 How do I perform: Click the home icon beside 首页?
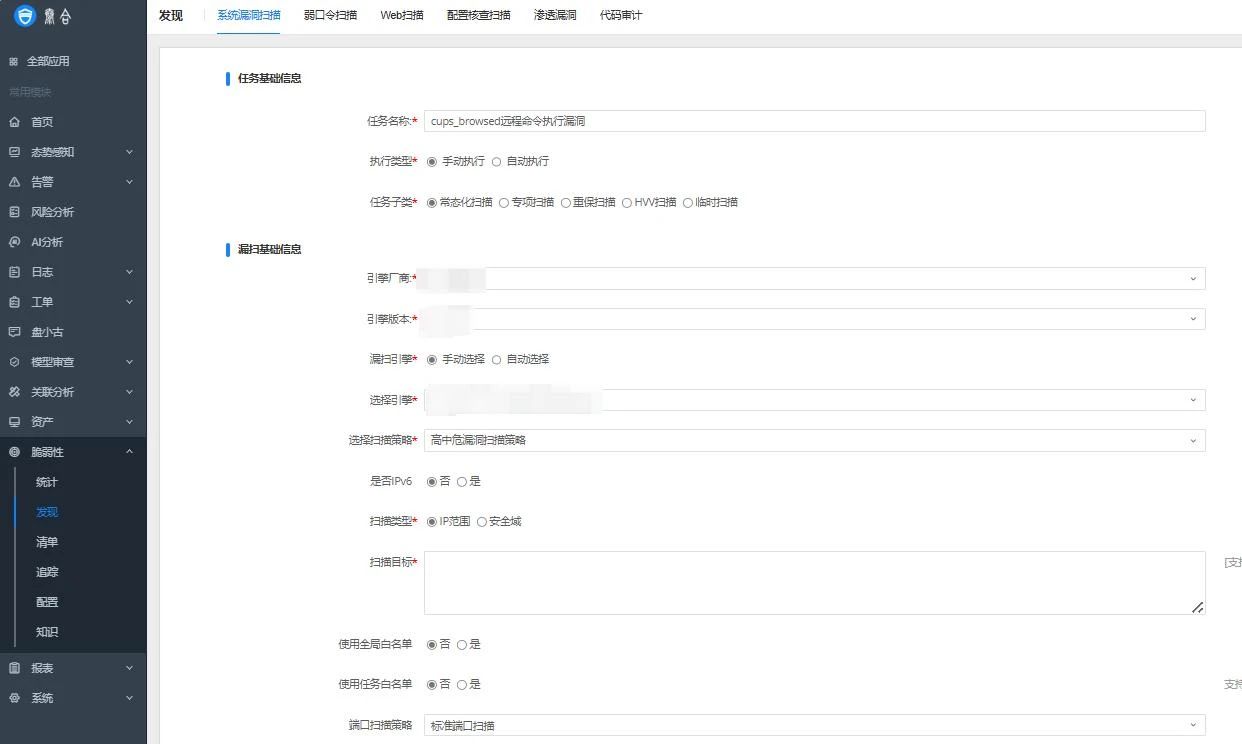14,122
